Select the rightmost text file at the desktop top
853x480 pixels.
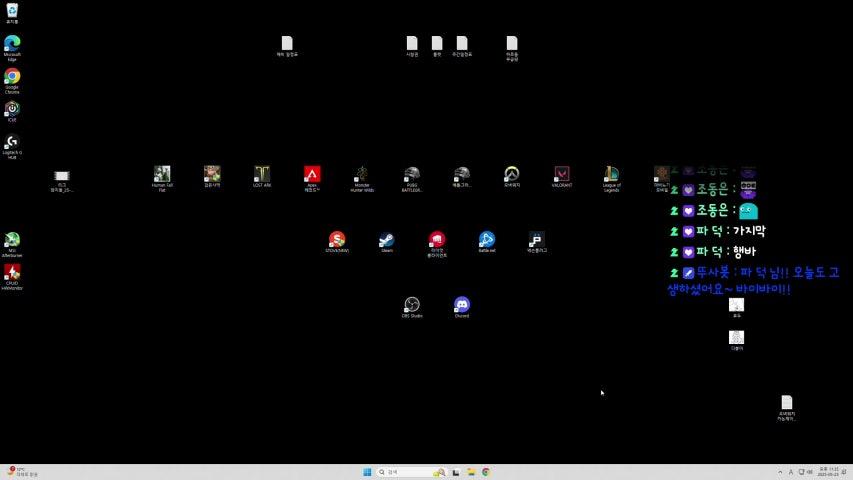coord(512,48)
